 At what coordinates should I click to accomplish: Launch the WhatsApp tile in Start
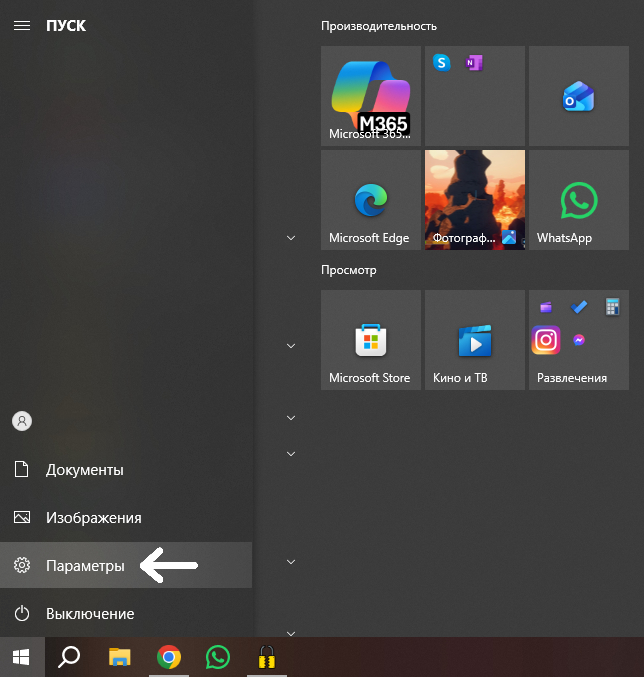point(579,200)
